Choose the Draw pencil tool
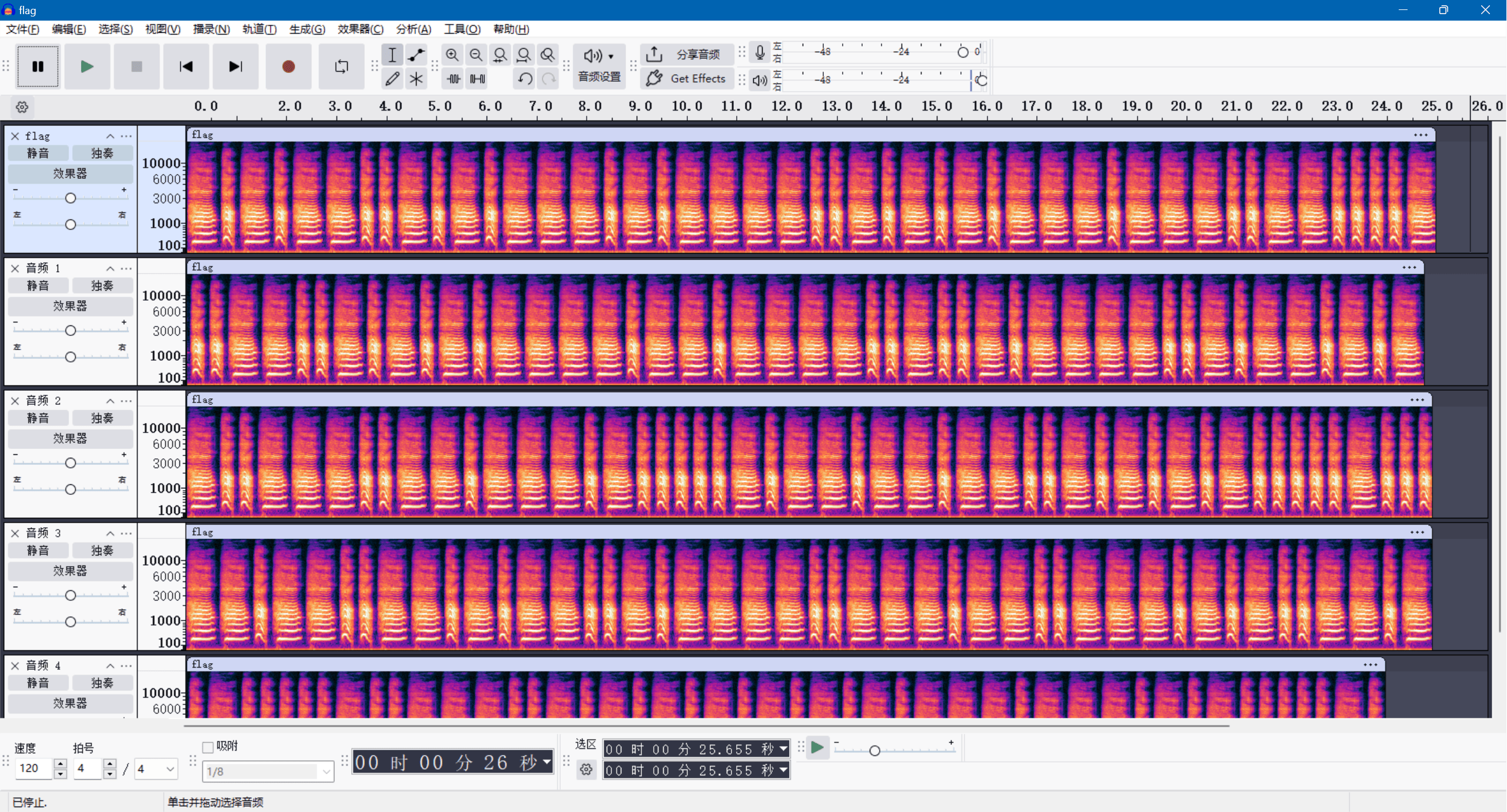Screen dimensions: 1507x812 pyautogui.click(x=392, y=79)
